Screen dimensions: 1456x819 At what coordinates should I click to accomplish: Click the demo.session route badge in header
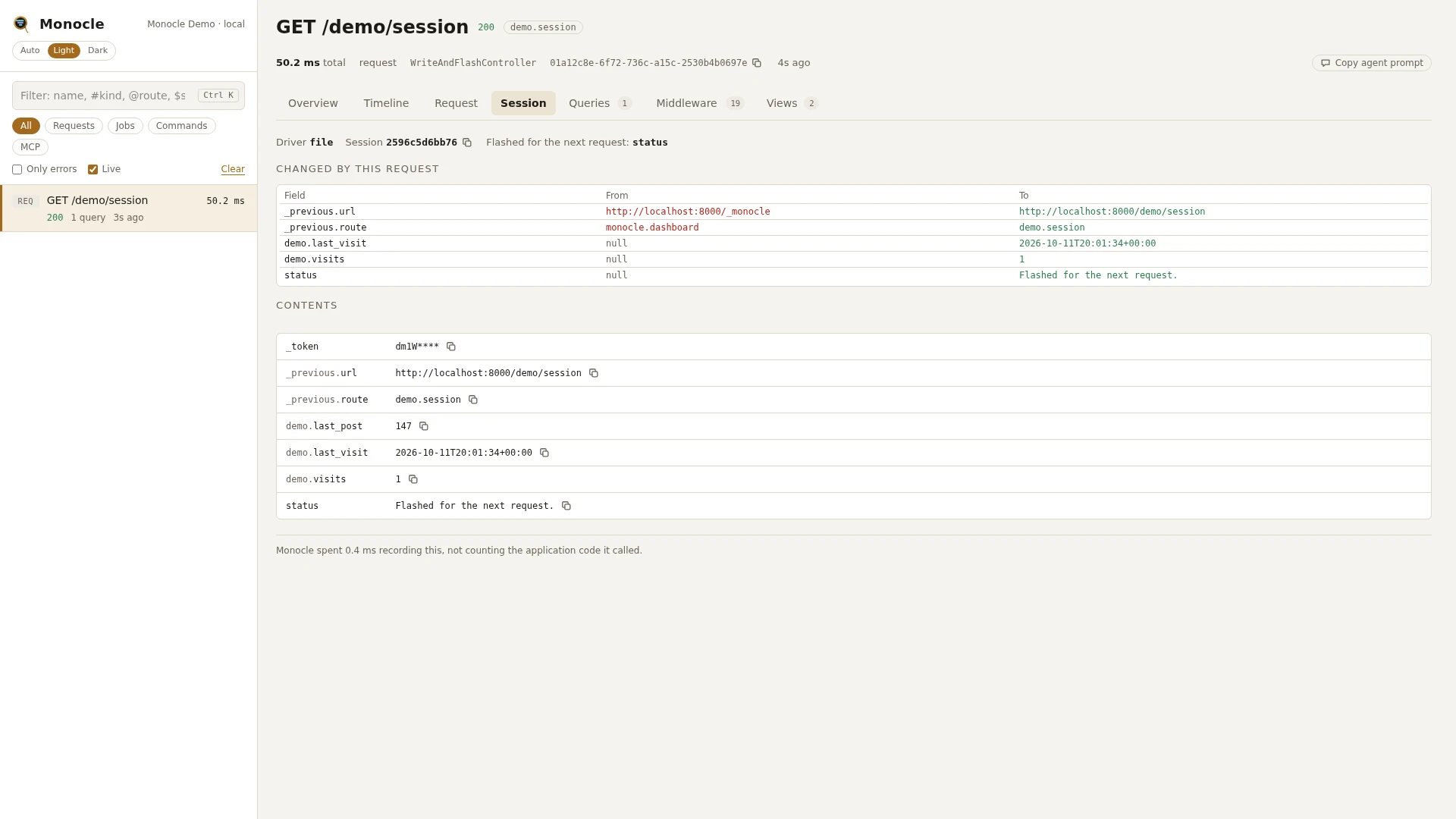(x=543, y=27)
